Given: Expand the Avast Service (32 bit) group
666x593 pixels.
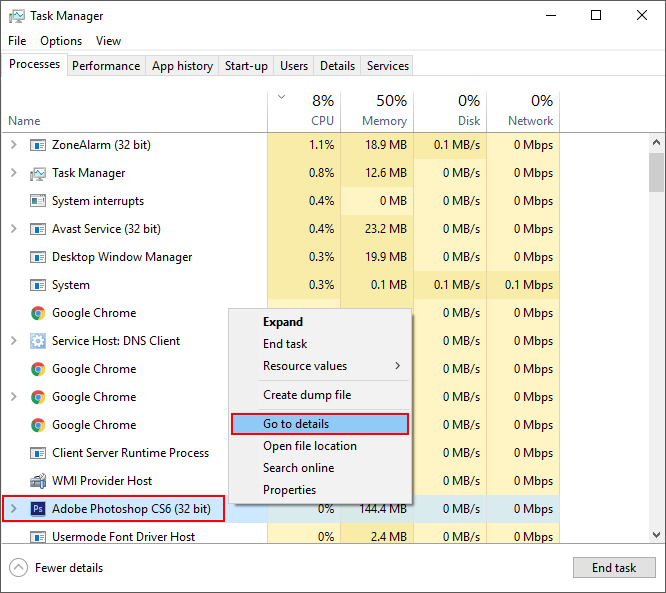Looking at the screenshot, I should [14, 229].
